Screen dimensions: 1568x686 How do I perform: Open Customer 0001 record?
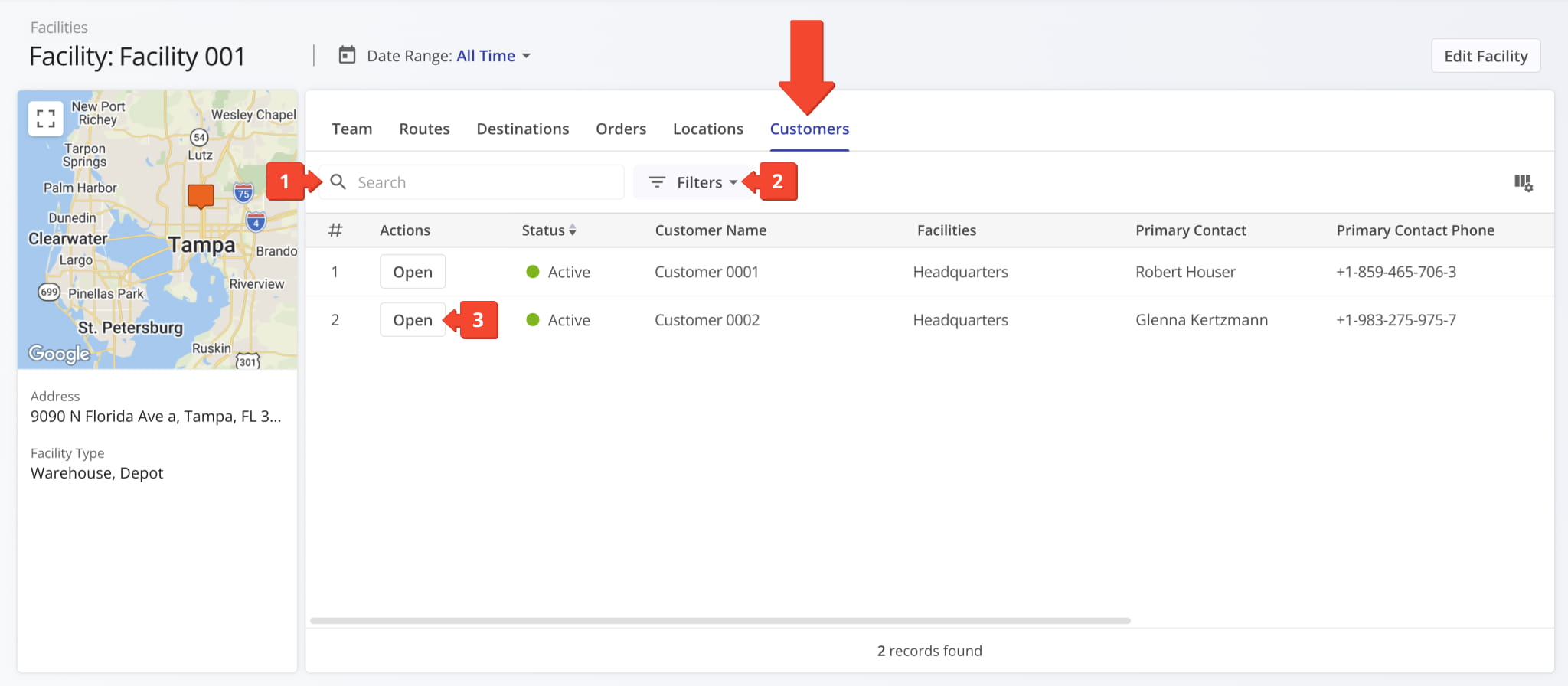click(412, 272)
